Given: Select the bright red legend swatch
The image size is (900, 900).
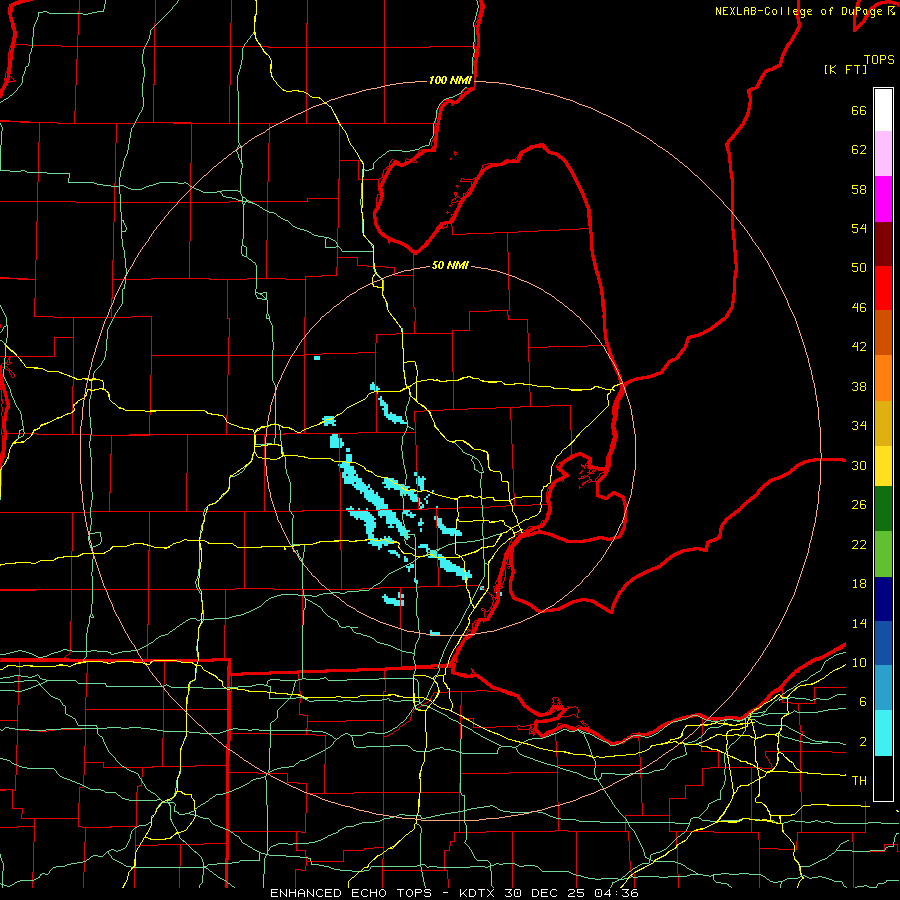Looking at the screenshot, I should coord(883,288).
